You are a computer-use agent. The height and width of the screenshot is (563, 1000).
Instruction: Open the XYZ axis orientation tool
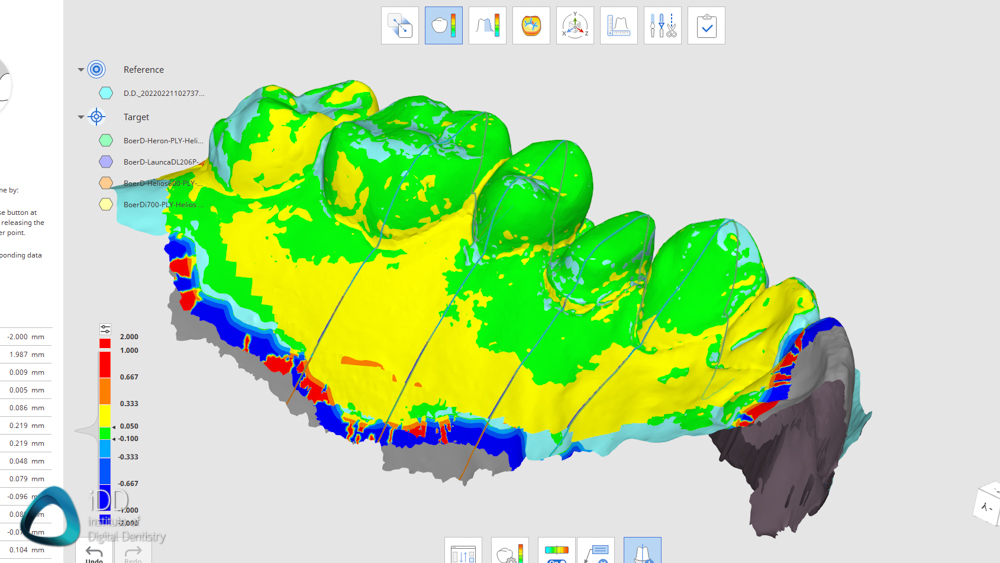click(575, 26)
